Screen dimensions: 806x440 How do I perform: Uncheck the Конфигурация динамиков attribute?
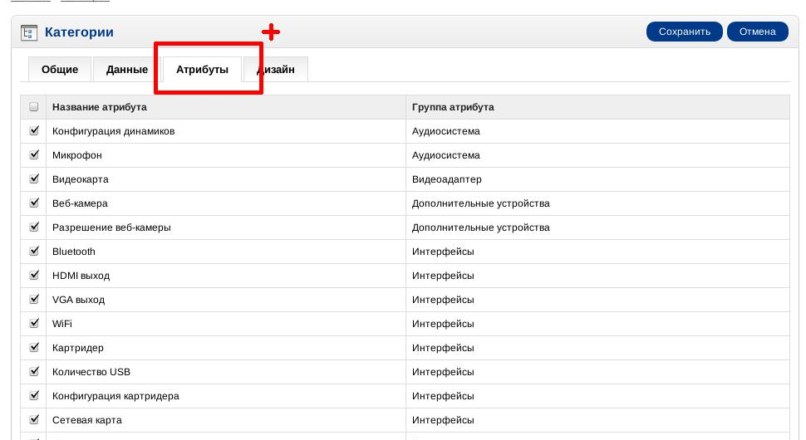click(35, 131)
